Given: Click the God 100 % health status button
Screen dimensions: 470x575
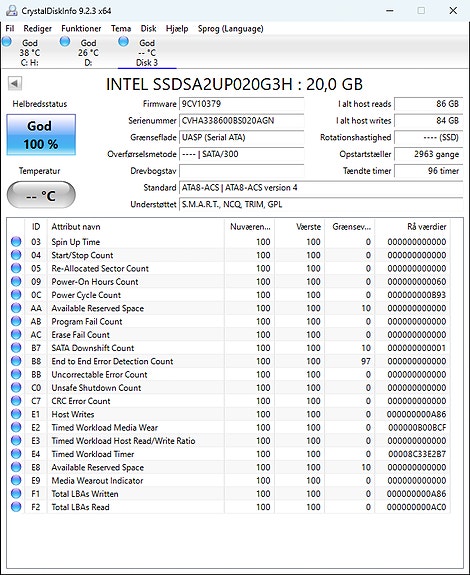Looking at the screenshot, I should coord(41,135).
